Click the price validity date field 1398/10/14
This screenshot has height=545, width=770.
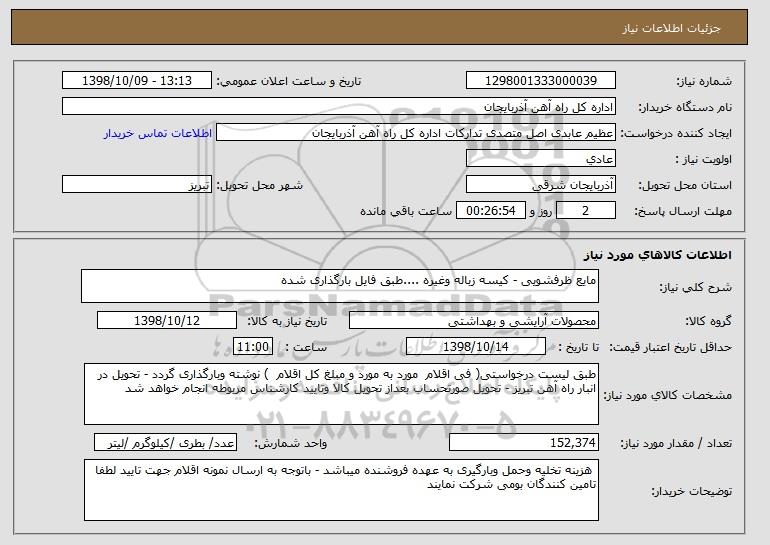click(x=476, y=347)
